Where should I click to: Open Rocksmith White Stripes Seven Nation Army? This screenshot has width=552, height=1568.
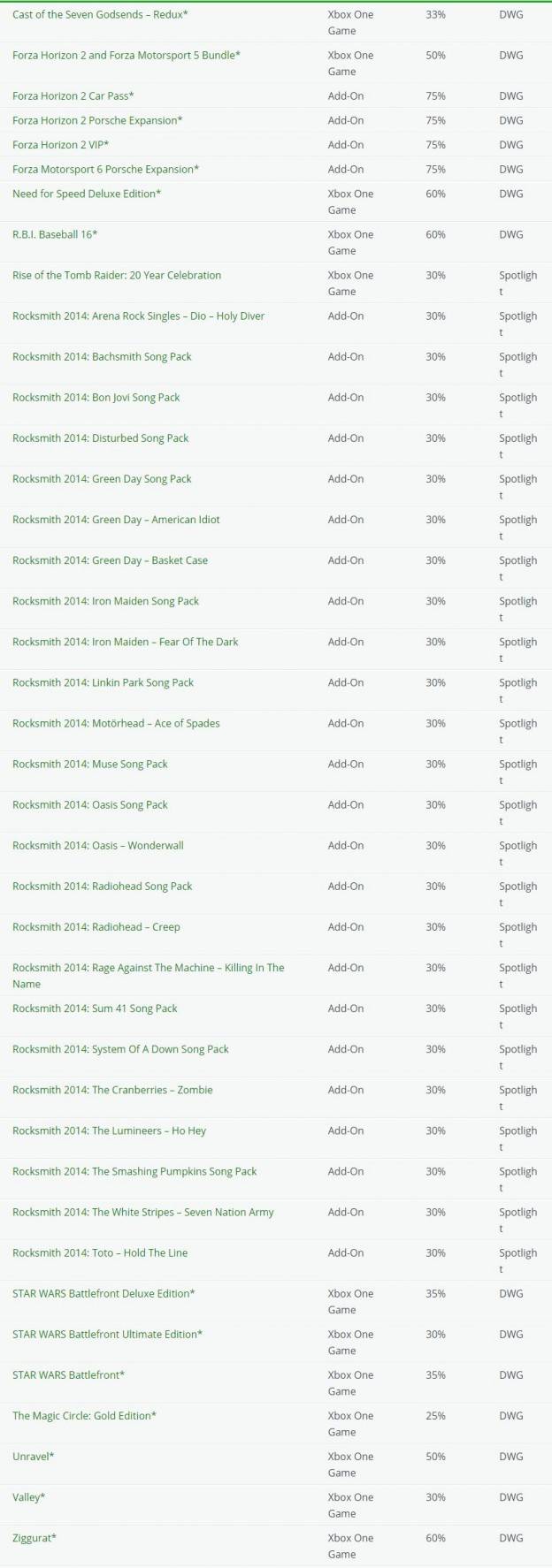143,1213
